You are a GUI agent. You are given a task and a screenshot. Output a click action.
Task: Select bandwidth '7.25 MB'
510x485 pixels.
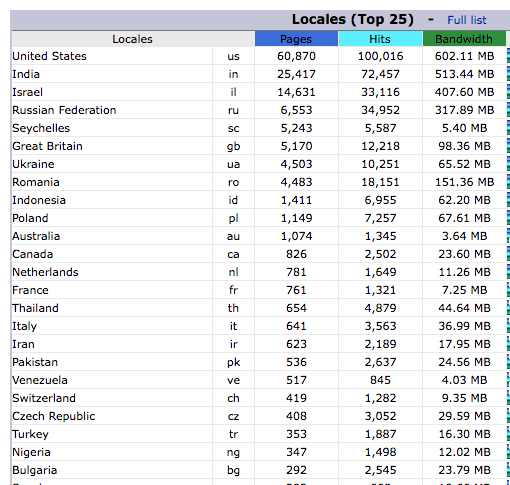464,290
